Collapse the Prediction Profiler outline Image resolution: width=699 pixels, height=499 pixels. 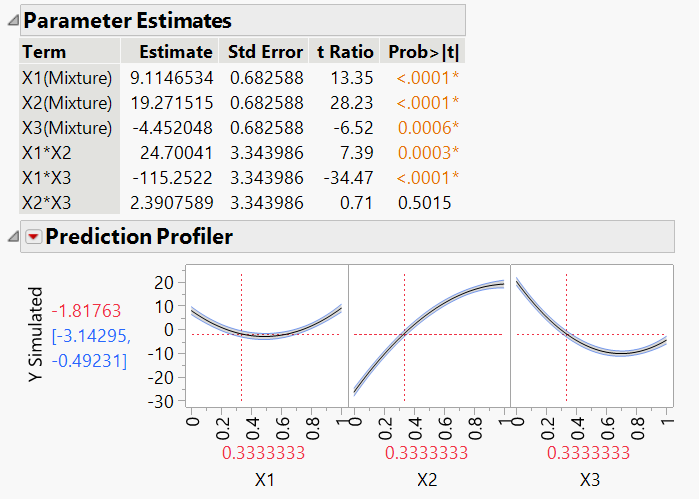click(x=11, y=237)
